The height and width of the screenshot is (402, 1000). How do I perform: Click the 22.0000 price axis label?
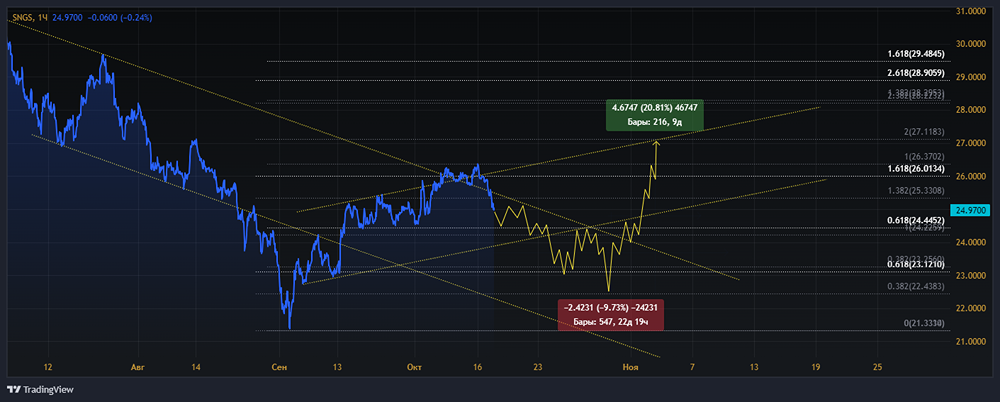click(971, 309)
